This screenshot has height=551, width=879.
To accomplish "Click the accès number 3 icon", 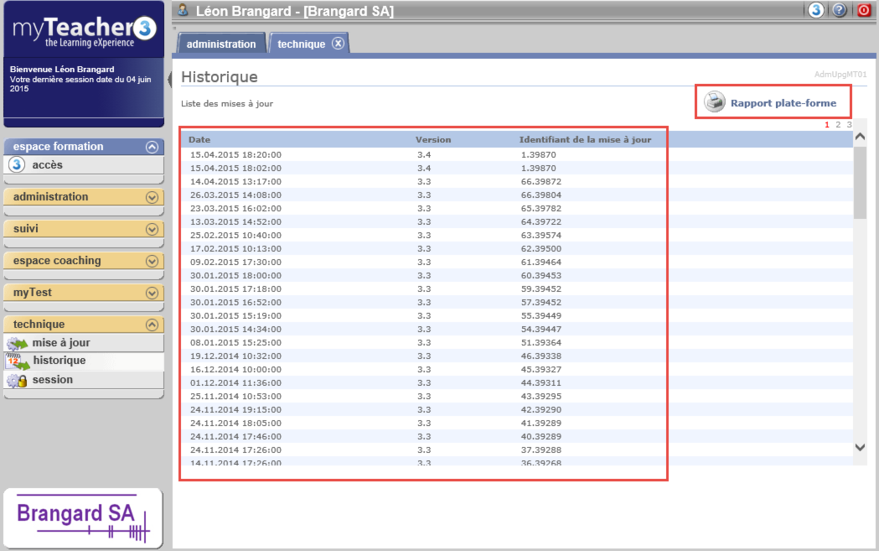I will click(x=17, y=165).
